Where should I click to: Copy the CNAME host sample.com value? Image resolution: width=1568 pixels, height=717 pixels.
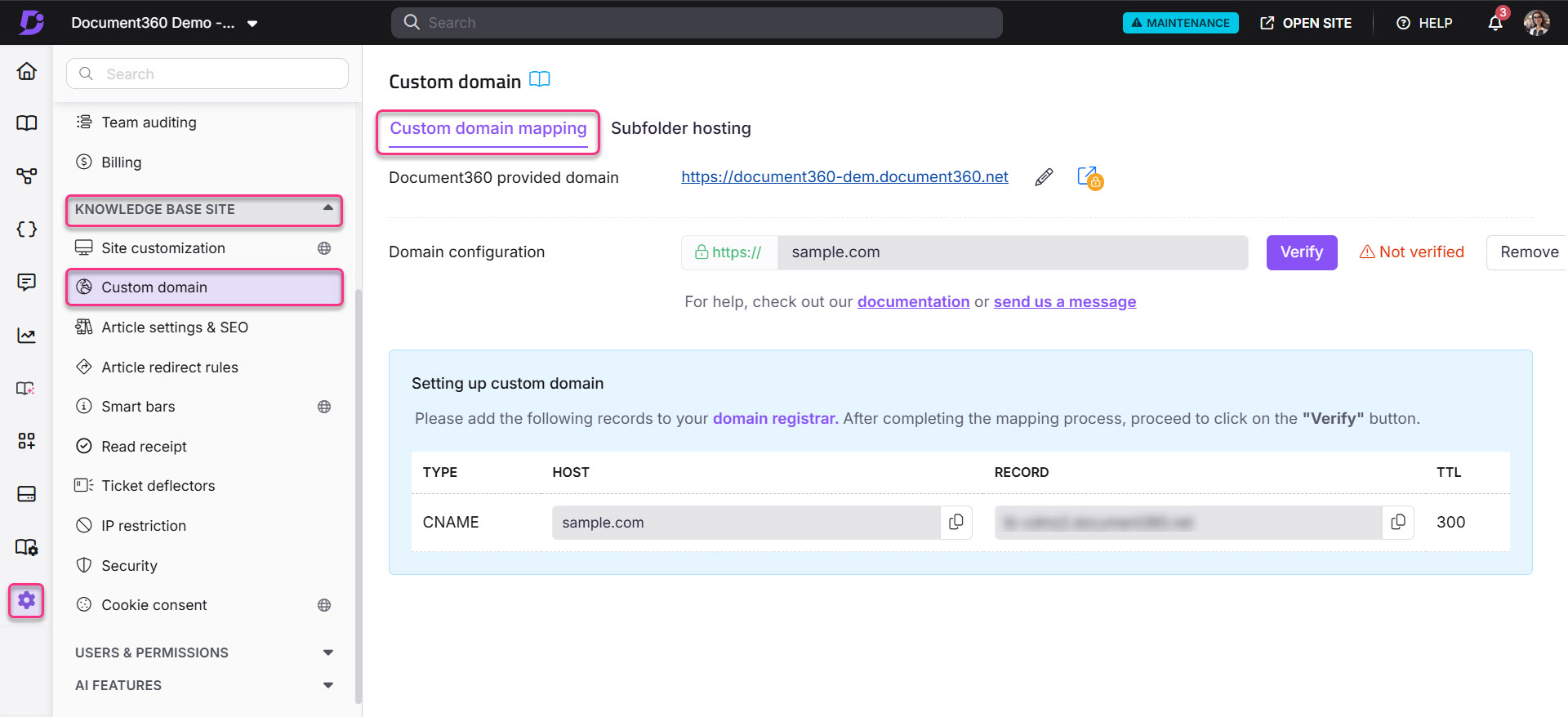[956, 522]
